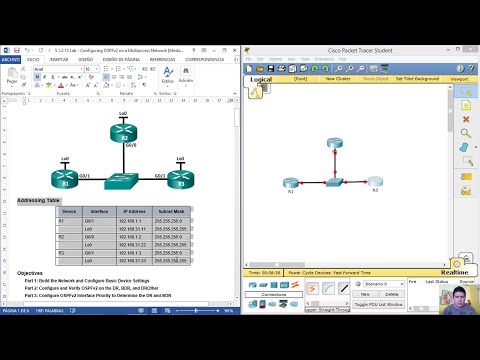The height and width of the screenshot is (360, 480).
Task: Choose Add Complex PDU envelope in Packet Tracer
Action: click(x=466, y=191)
